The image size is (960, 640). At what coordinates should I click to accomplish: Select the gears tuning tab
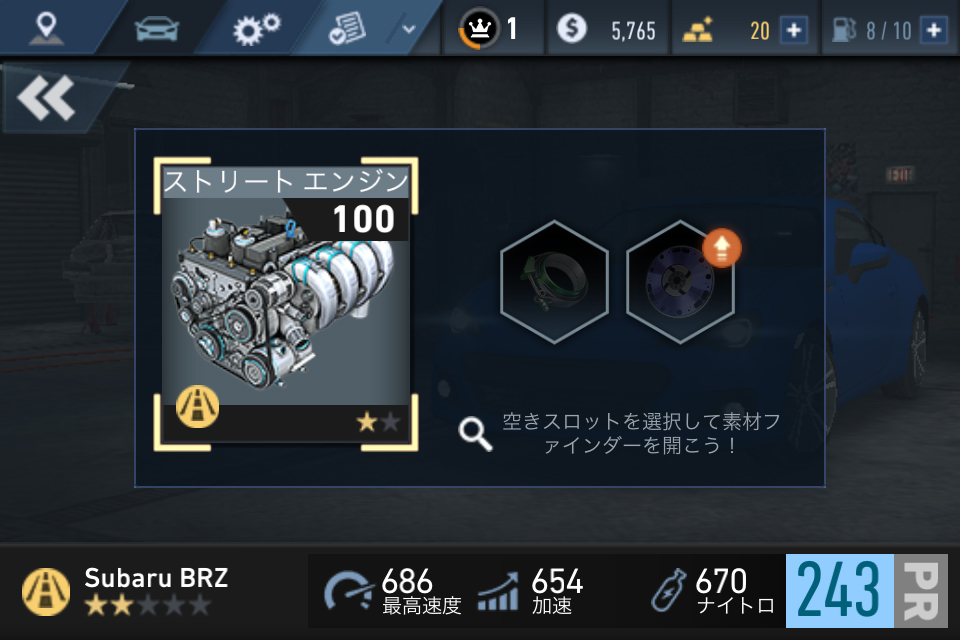(256, 29)
